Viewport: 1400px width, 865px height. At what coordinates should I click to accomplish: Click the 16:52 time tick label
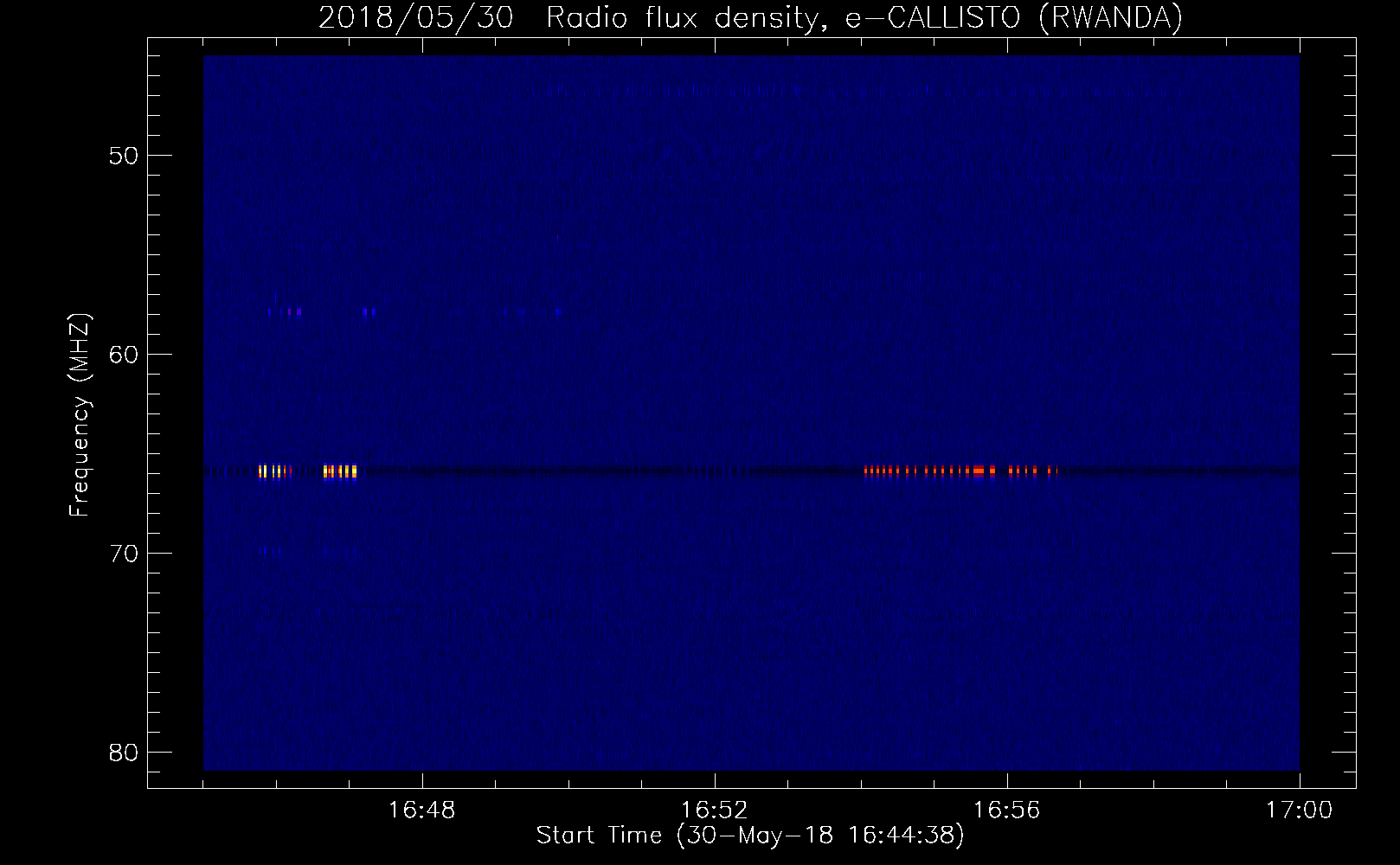(x=715, y=811)
